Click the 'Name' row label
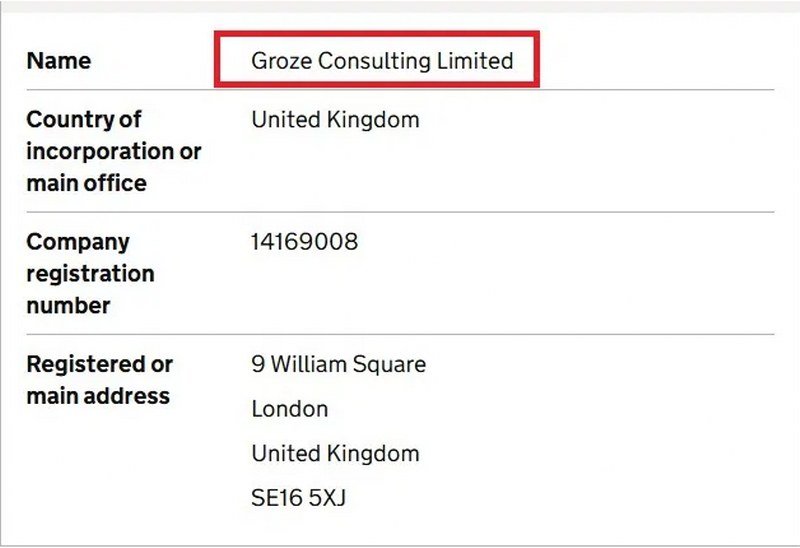Image resolution: width=800 pixels, height=548 pixels. 58,61
